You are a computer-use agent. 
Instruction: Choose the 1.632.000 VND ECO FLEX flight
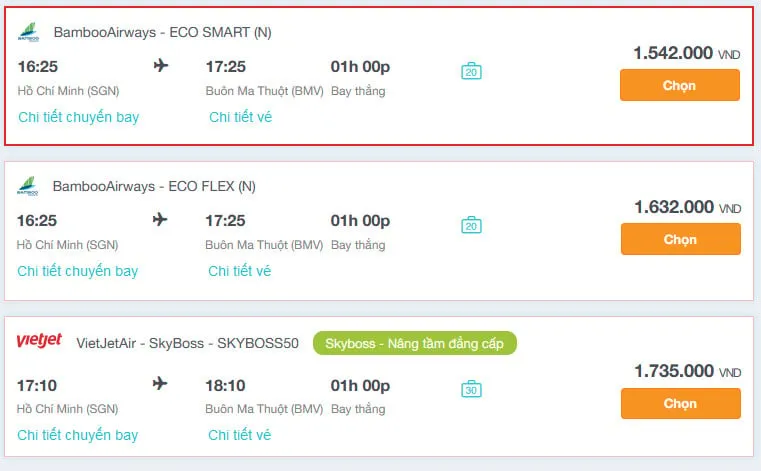680,239
